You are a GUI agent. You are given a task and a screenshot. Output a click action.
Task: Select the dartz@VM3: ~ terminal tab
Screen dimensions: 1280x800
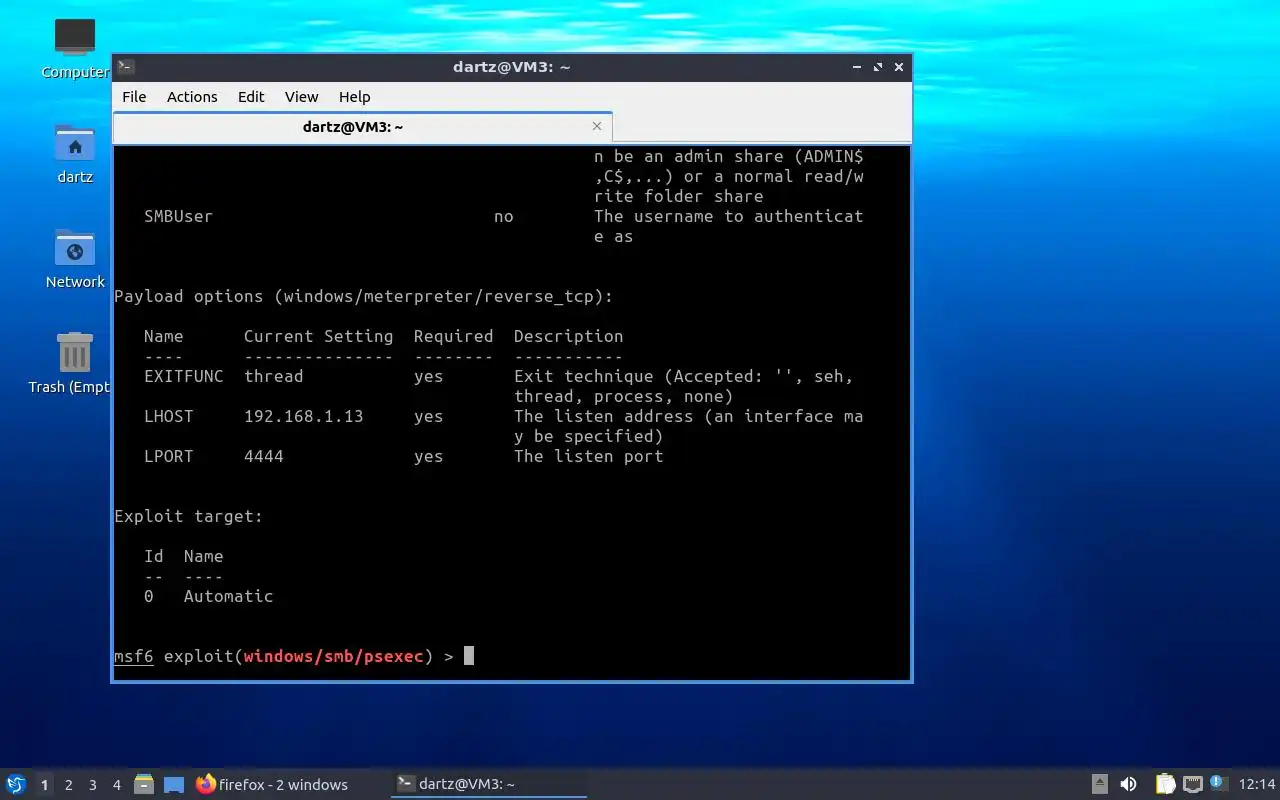coord(353,127)
